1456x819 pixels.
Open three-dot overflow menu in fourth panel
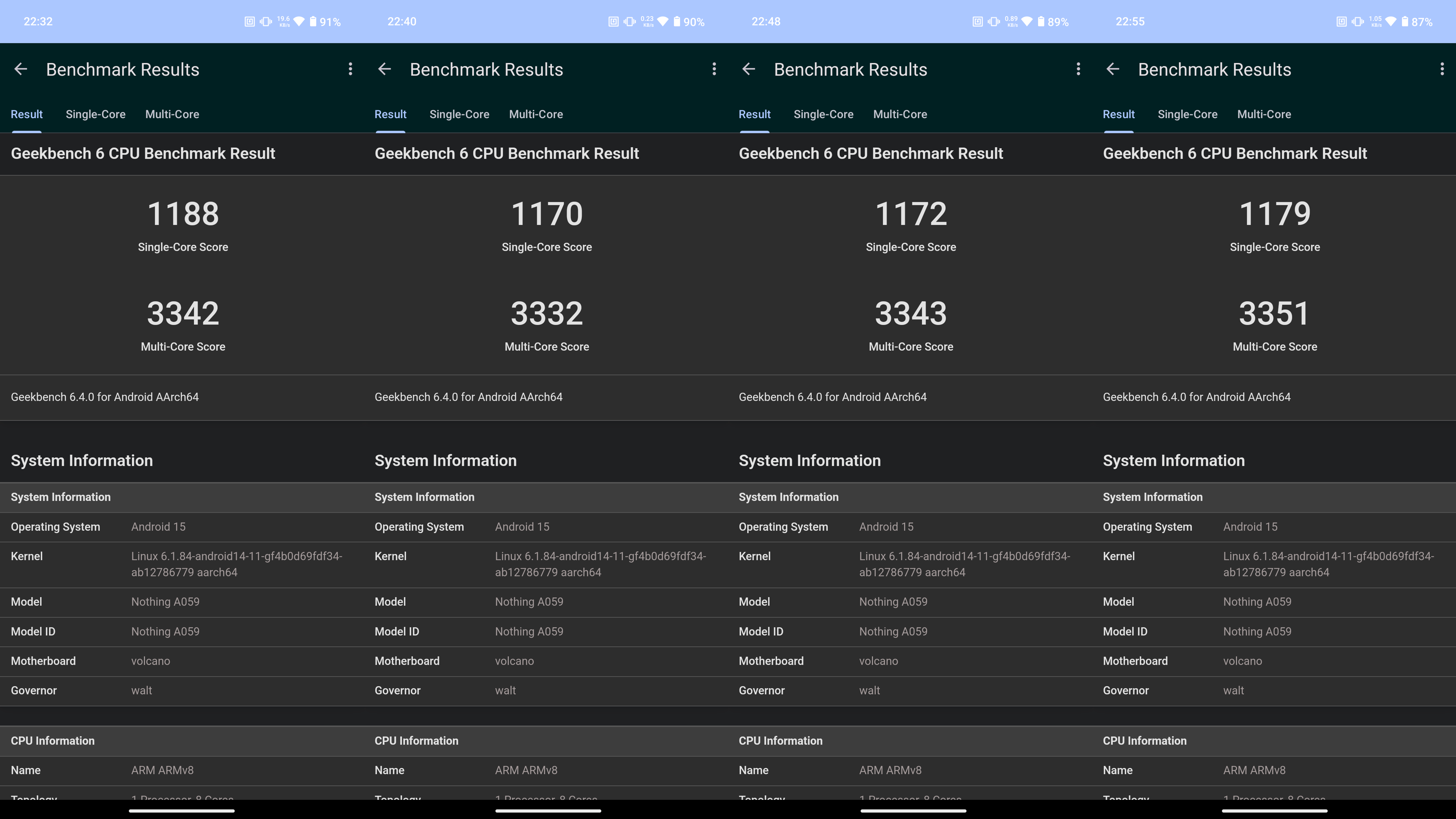point(1442,69)
